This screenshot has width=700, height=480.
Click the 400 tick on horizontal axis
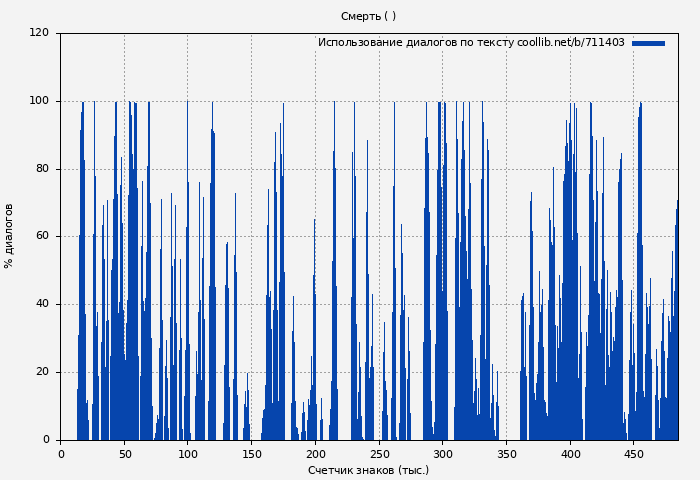pos(570,453)
